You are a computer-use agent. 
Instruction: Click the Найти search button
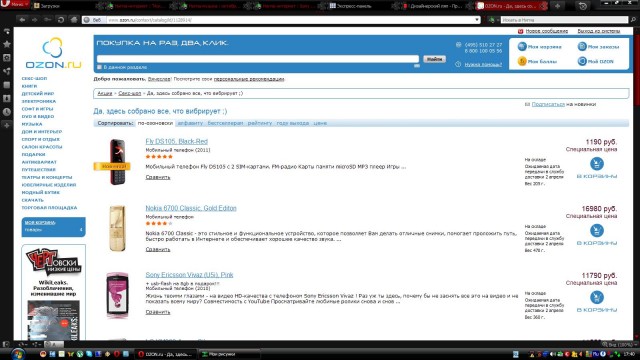434,59
